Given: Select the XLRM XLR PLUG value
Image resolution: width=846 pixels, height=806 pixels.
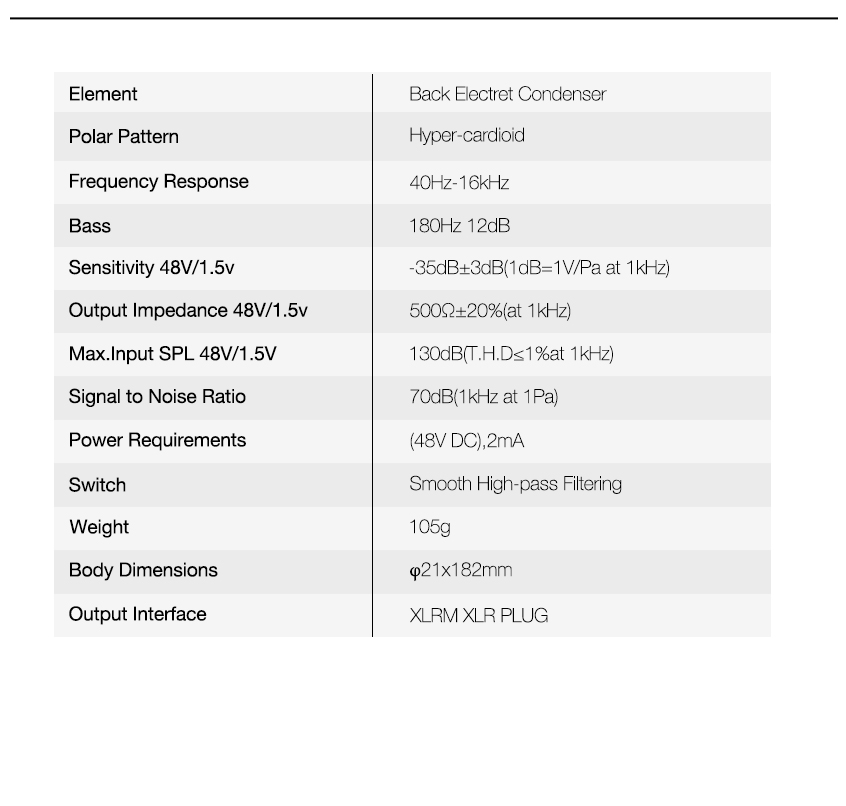Looking at the screenshot, I should [x=479, y=616].
